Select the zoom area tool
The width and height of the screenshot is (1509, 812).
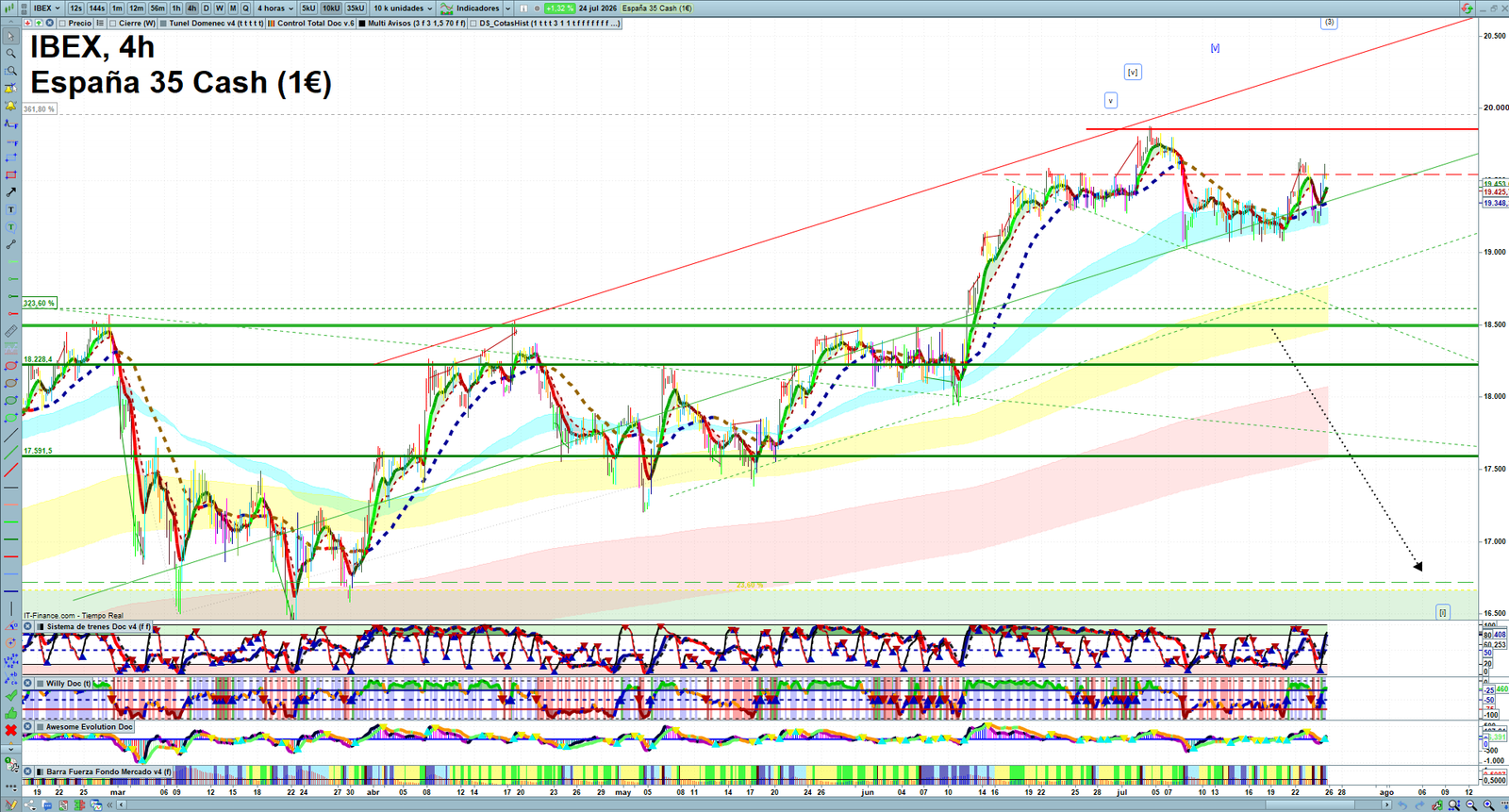pos(11,70)
